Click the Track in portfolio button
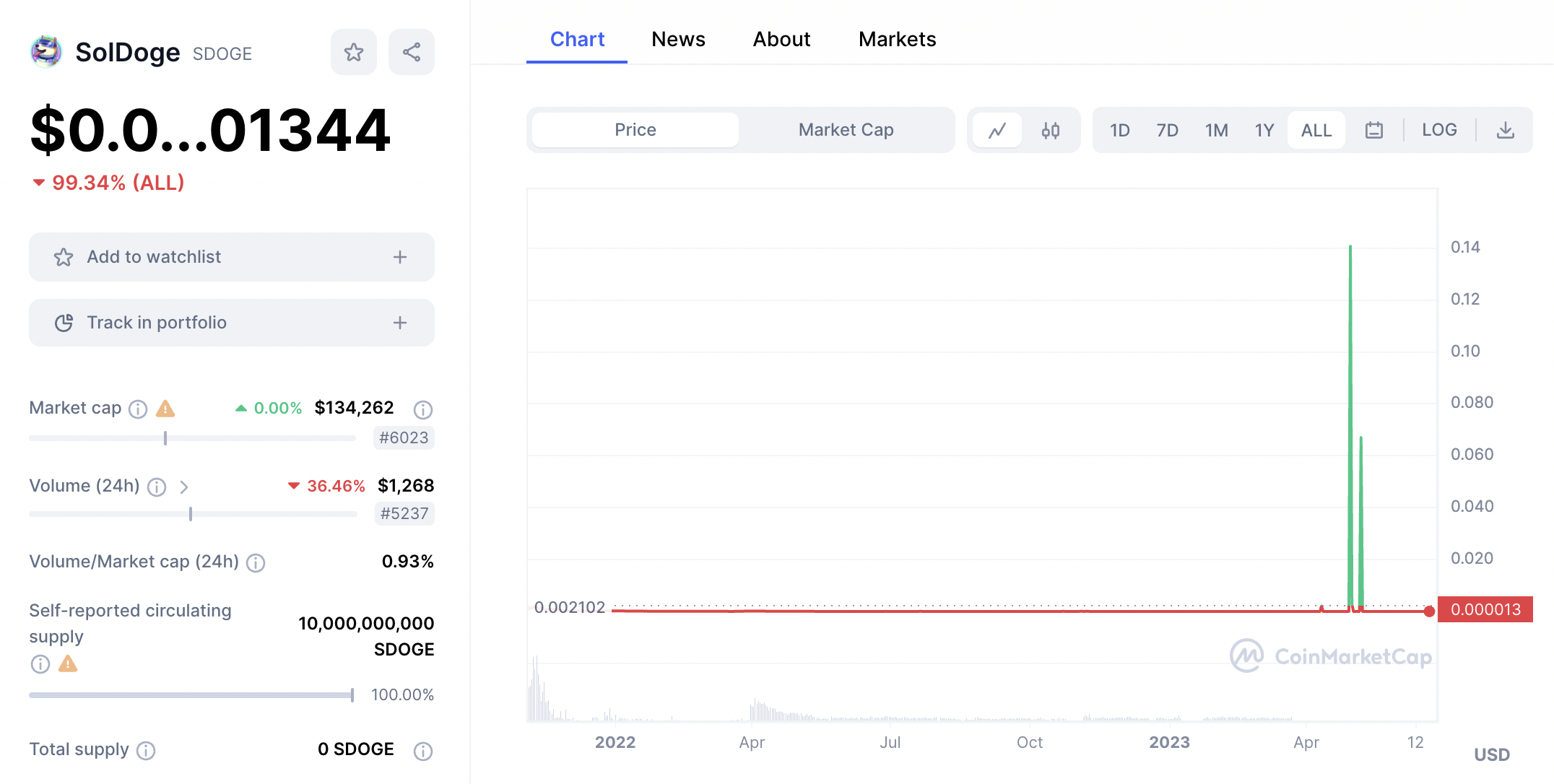Screen dimensions: 1554x784 click(x=232, y=323)
